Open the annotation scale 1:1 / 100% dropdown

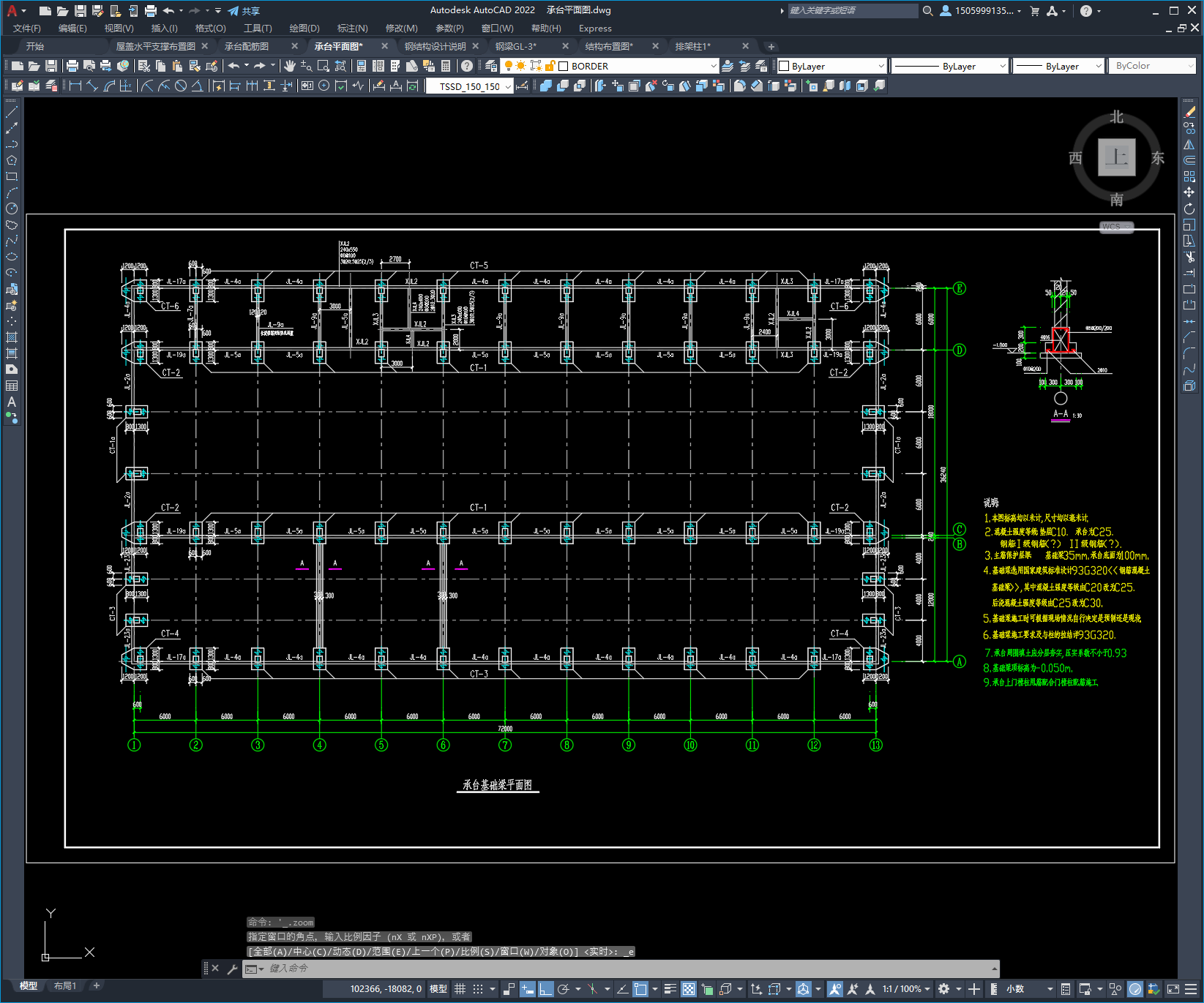(x=907, y=989)
